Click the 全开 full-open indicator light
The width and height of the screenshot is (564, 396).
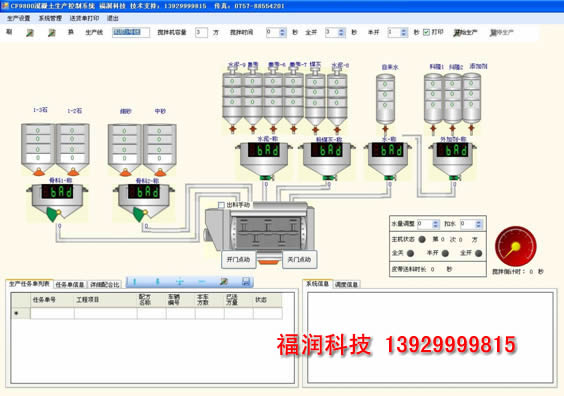[x=478, y=253]
